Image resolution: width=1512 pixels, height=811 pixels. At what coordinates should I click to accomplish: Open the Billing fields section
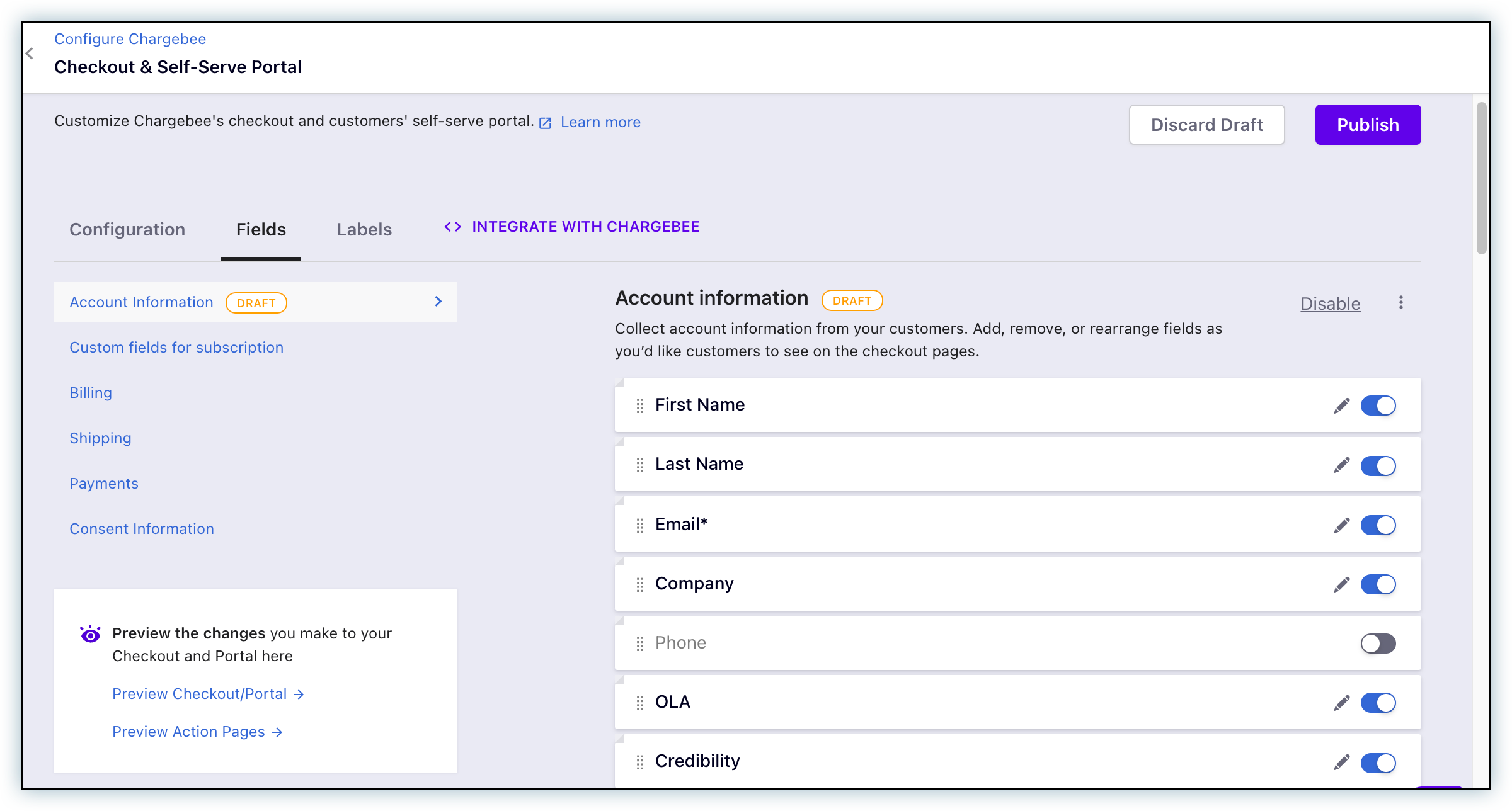[91, 393]
